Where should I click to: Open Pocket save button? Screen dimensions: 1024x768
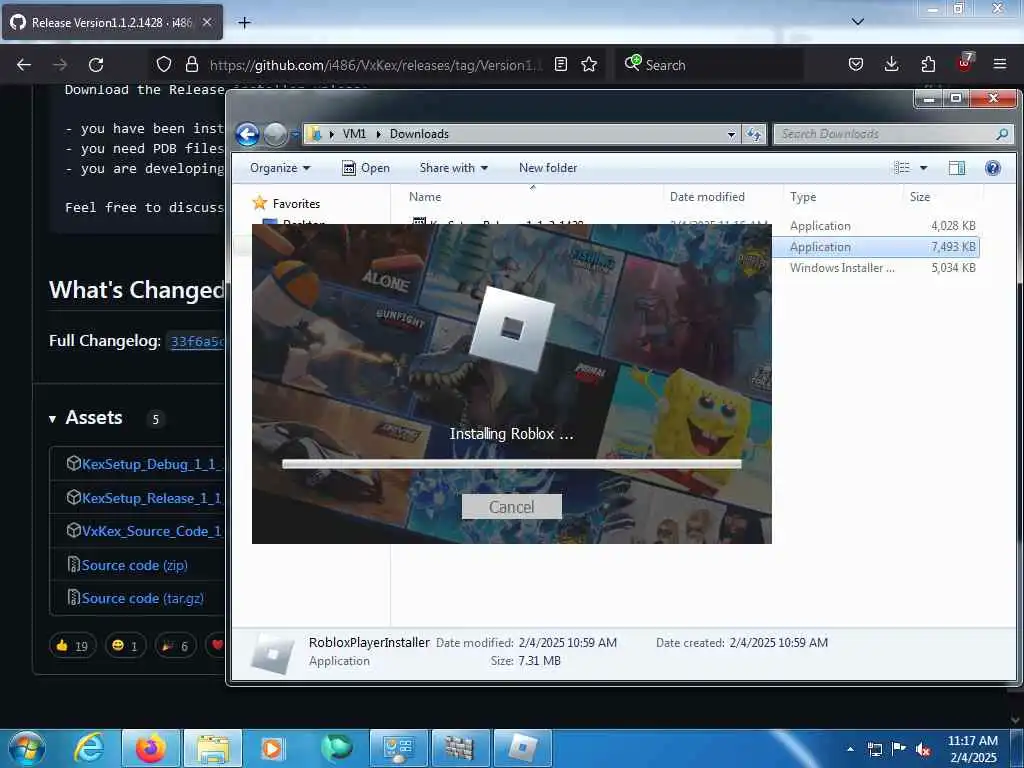coord(856,64)
